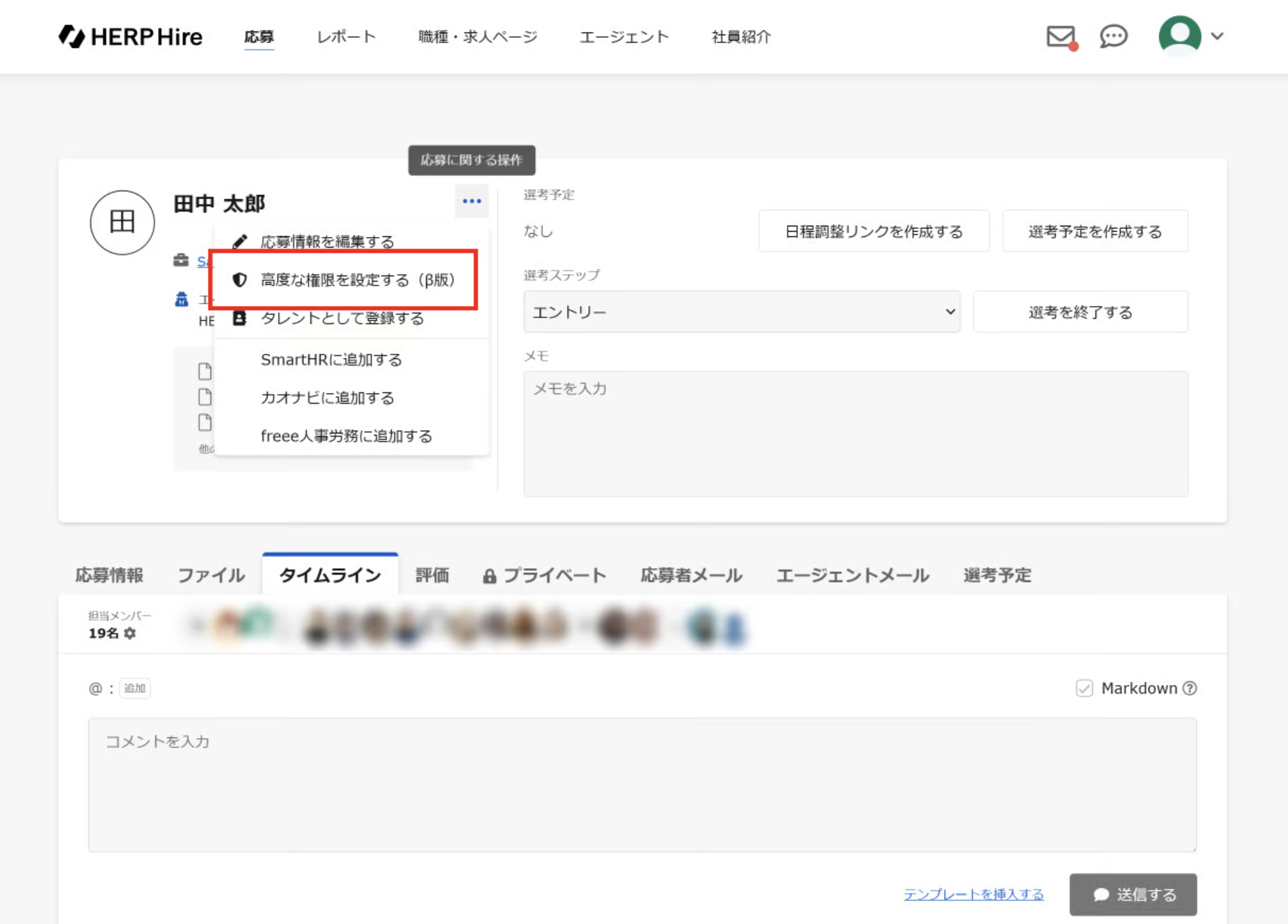Expand the 選考ステップ エントリー dropdown

coord(742,312)
